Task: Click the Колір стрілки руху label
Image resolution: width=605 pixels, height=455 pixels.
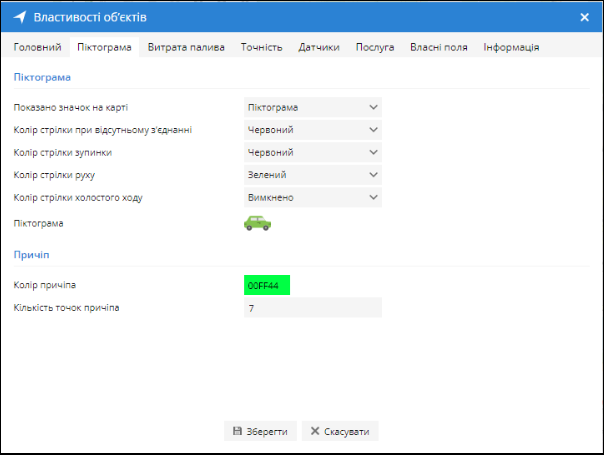Action: (54, 175)
